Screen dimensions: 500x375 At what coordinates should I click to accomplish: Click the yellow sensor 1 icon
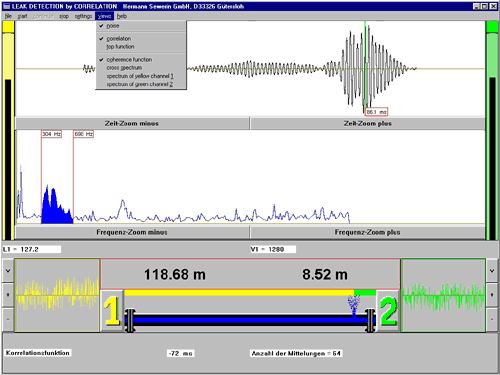[x=112, y=311]
